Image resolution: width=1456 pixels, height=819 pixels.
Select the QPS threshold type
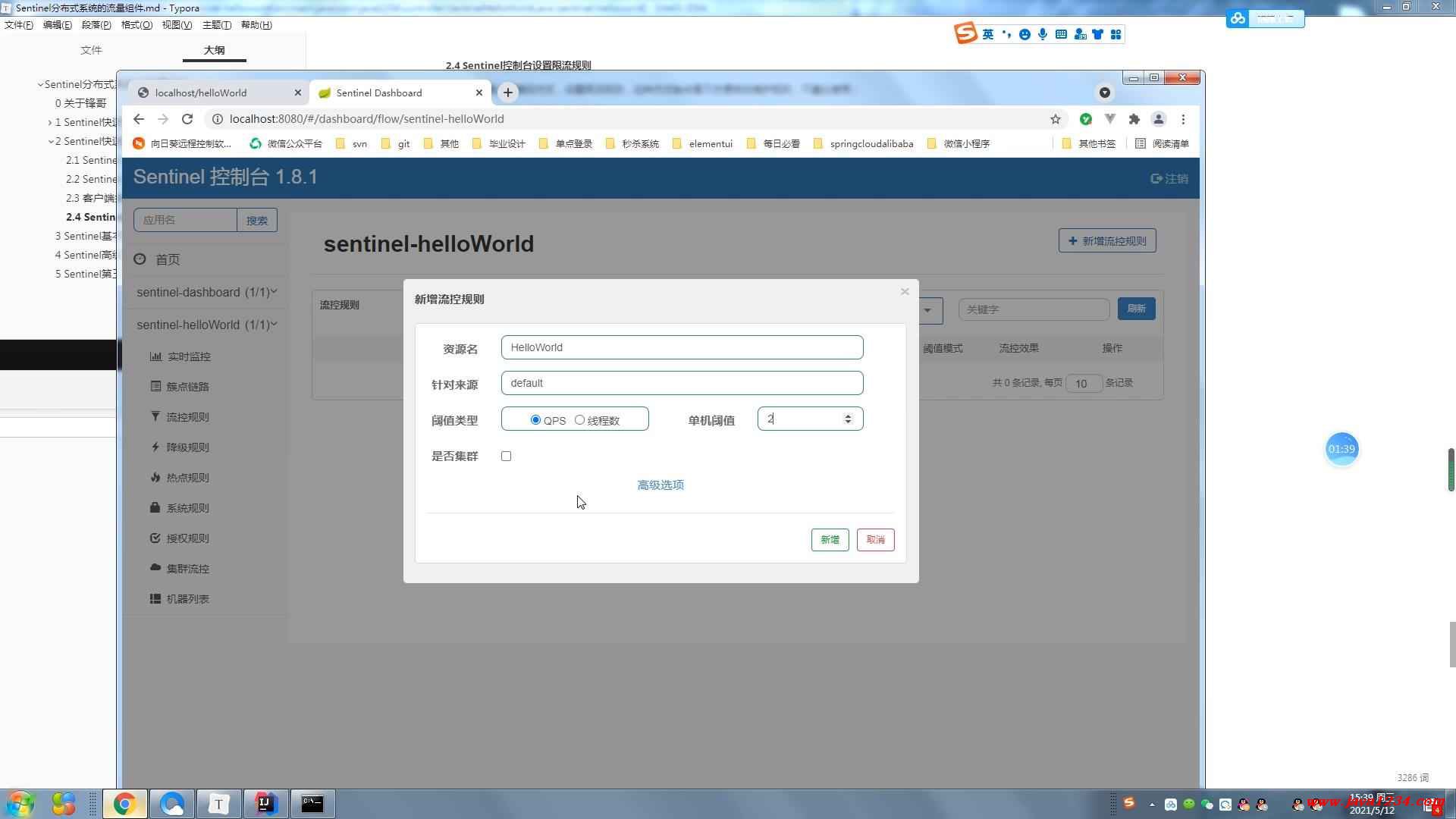[x=535, y=419]
